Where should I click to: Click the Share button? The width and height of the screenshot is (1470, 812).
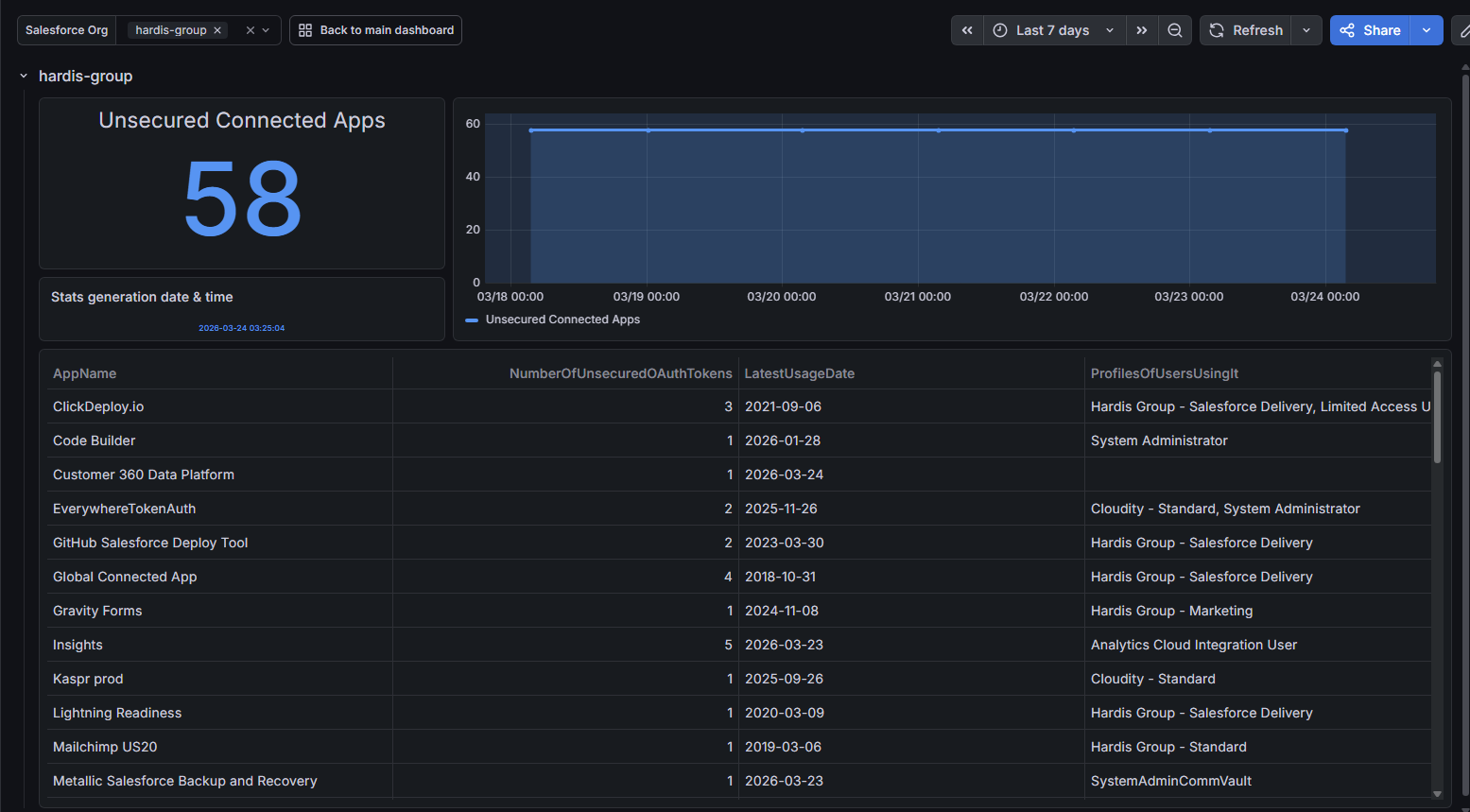coord(1370,30)
